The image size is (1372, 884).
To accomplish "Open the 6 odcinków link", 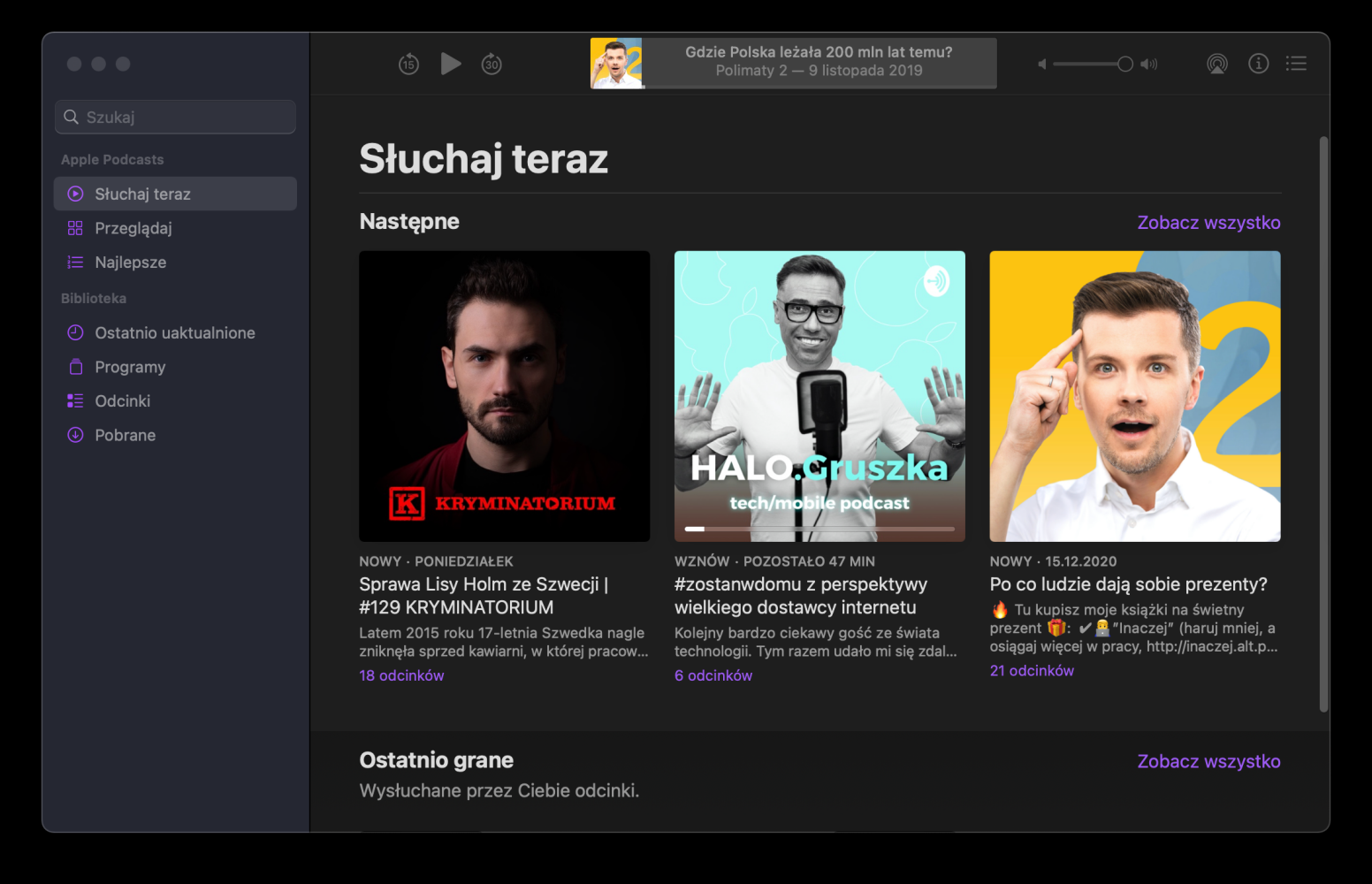I will point(713,675).
